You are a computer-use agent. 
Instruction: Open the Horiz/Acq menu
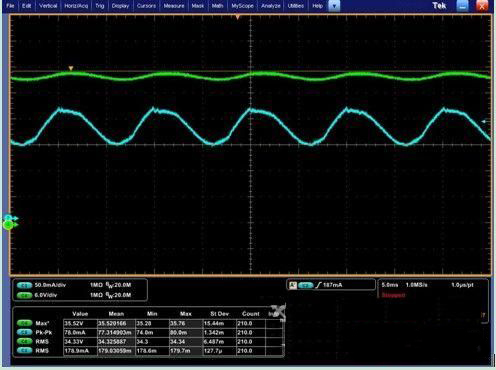[76, 6]
